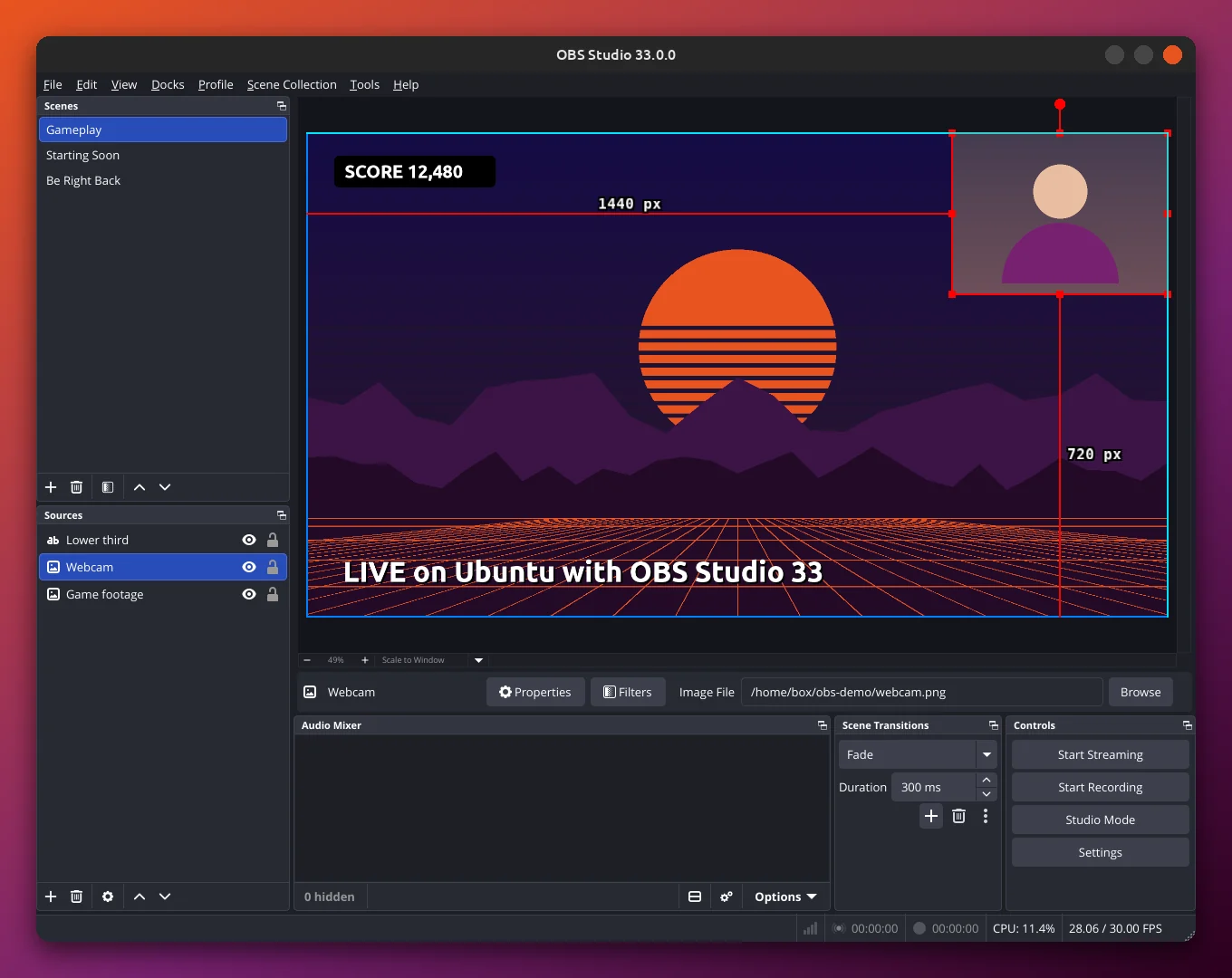1232x978 pixels.
Task: Click the Image File path field
Action: click(922, 692)
